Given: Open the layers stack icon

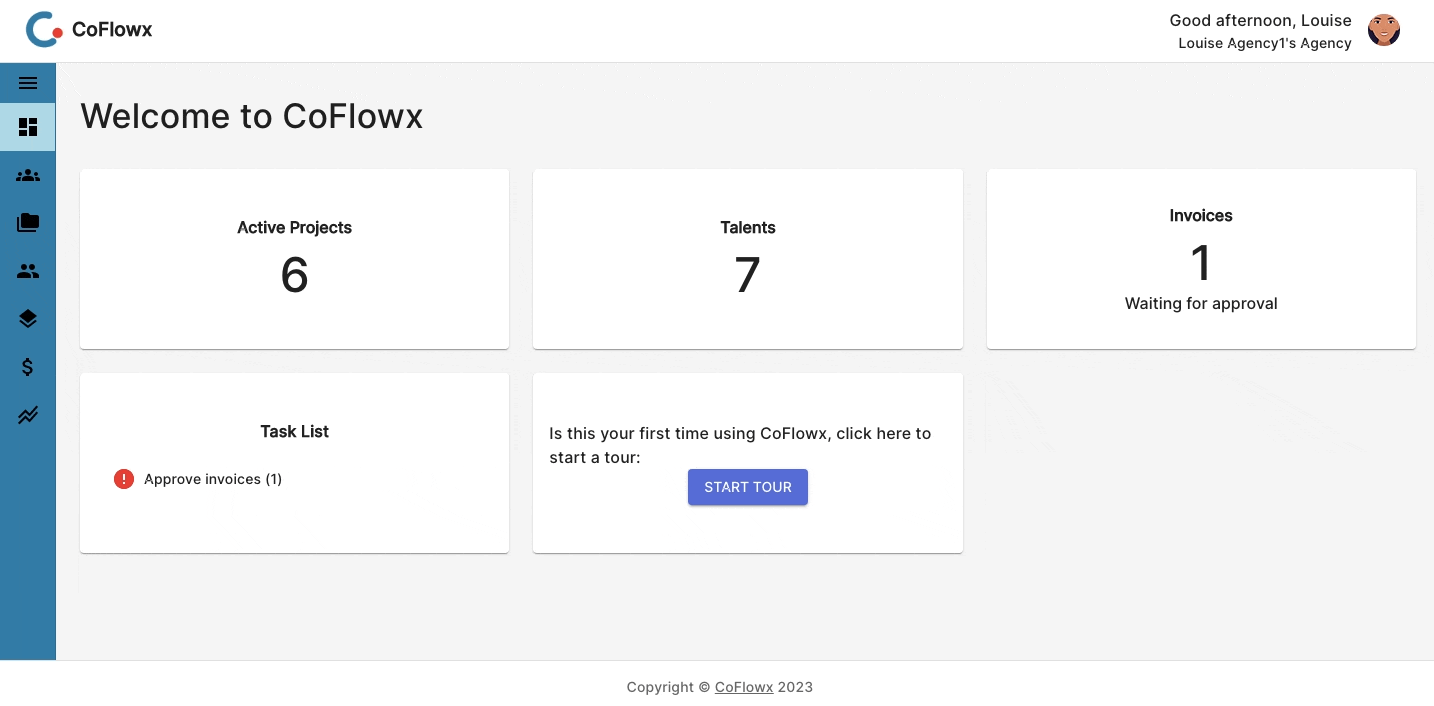Looking at the screenshot, I should [28, 319].
